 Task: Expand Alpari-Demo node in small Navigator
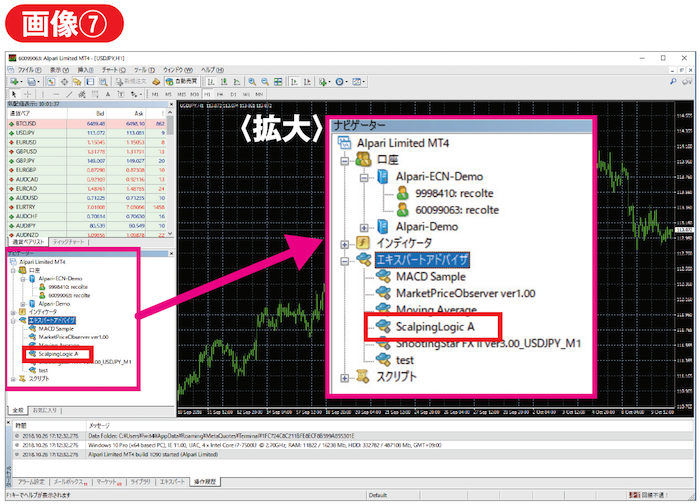click(23, 304)
